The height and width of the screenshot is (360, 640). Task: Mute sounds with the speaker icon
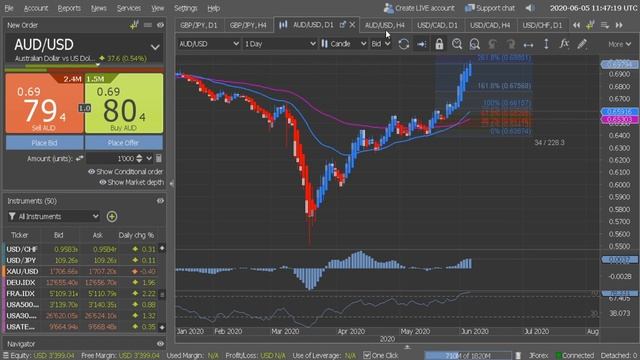click(530, 8)
